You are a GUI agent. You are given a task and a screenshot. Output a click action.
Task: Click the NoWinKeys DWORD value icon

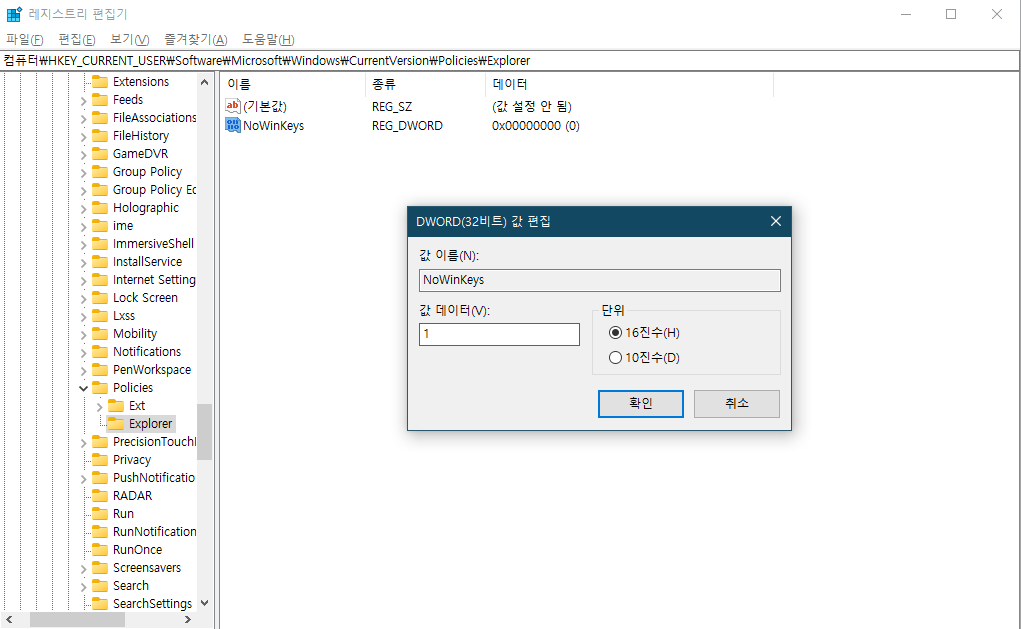pos(233,125)
